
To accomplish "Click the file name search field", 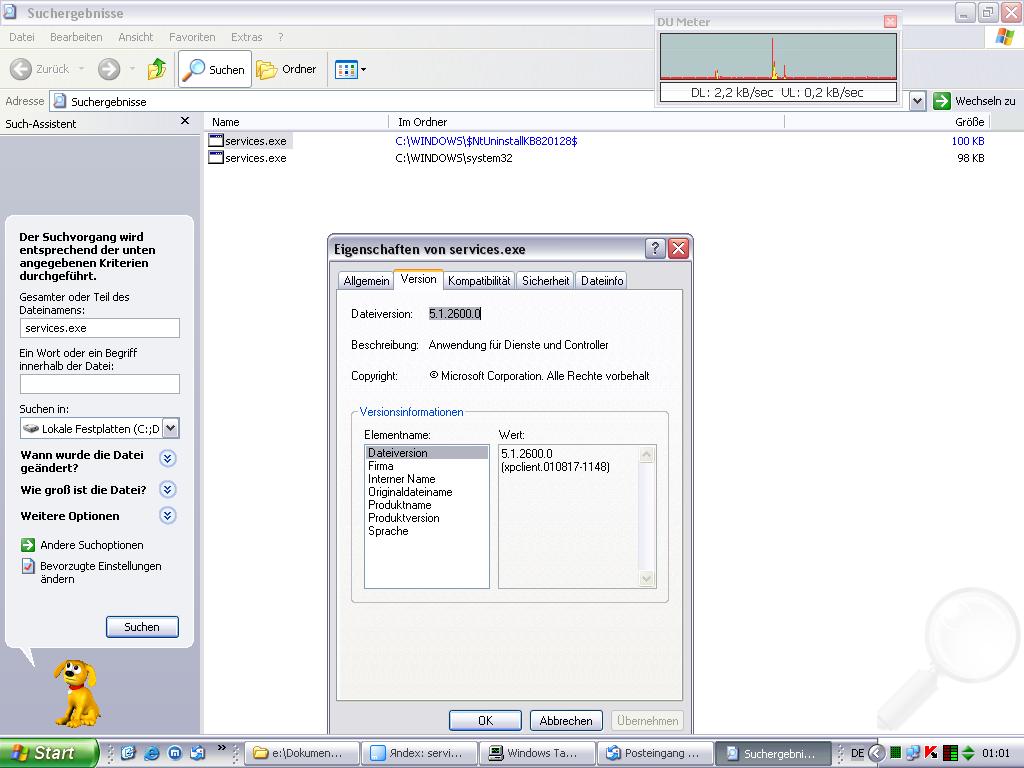I will pos(100,328).
